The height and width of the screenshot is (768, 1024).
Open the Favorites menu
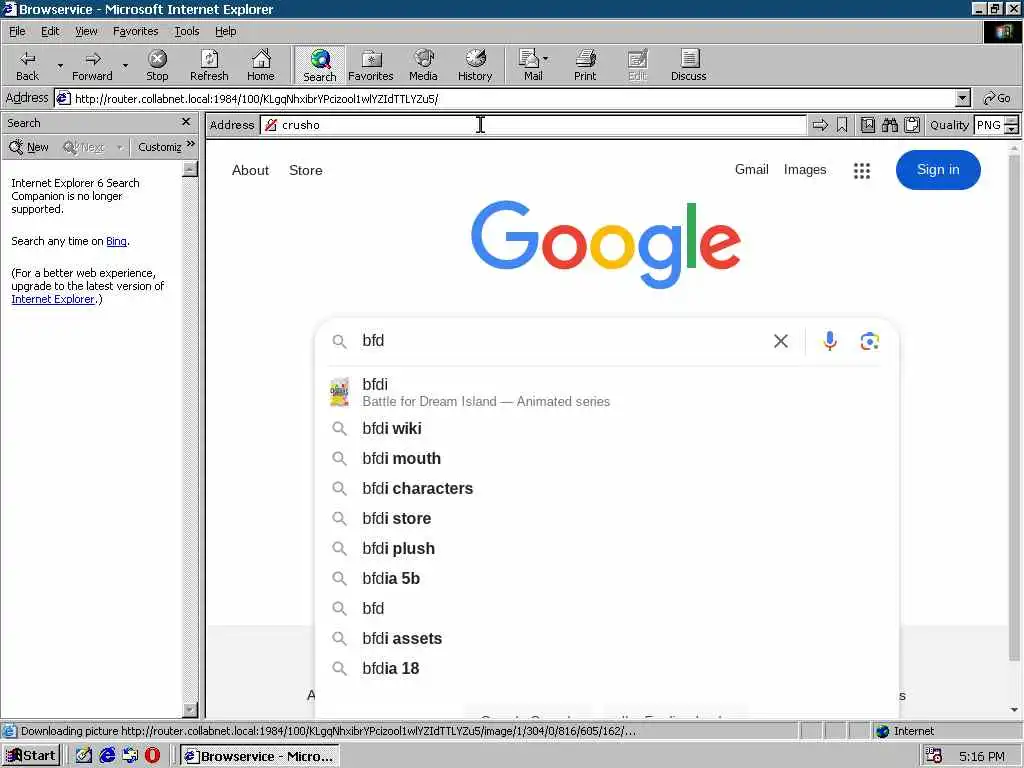tap(135, 31)
